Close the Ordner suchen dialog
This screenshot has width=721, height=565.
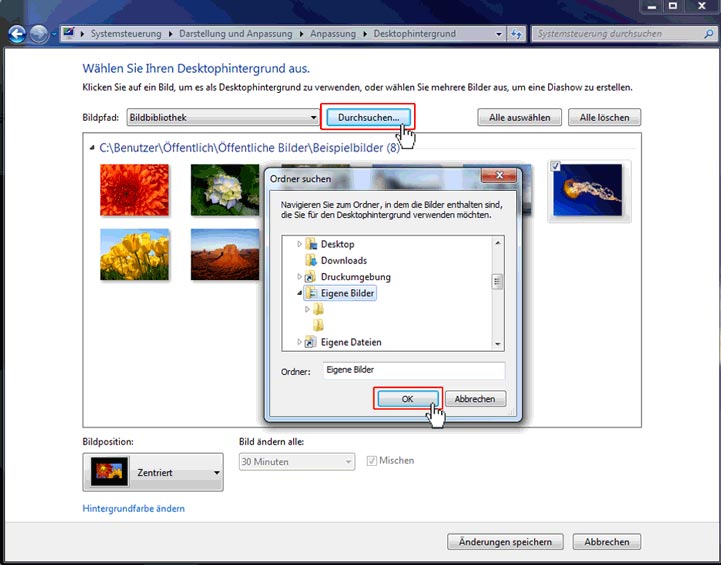tap(499, 175)
